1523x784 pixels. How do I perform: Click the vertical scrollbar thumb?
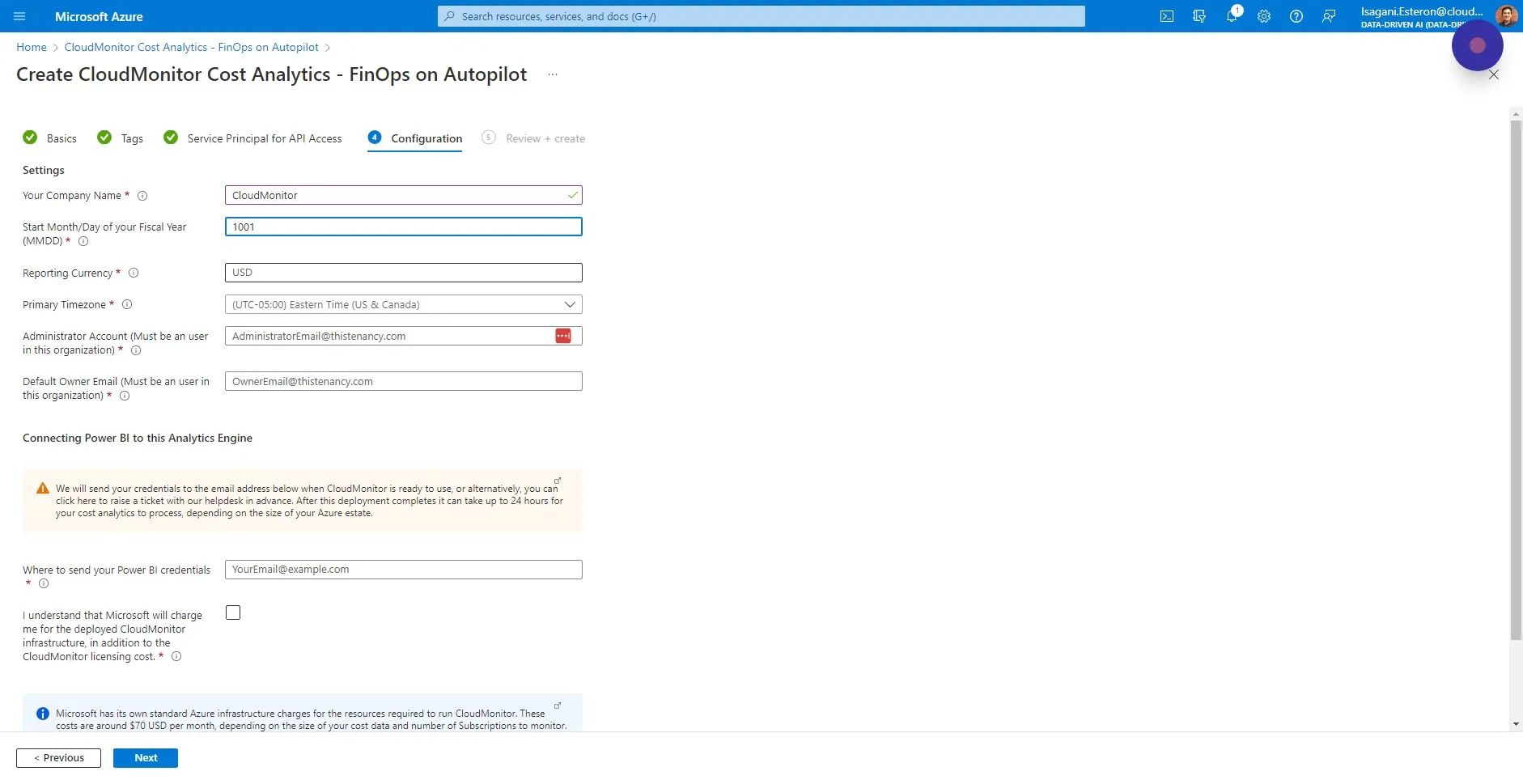(x=1517, y=380)
